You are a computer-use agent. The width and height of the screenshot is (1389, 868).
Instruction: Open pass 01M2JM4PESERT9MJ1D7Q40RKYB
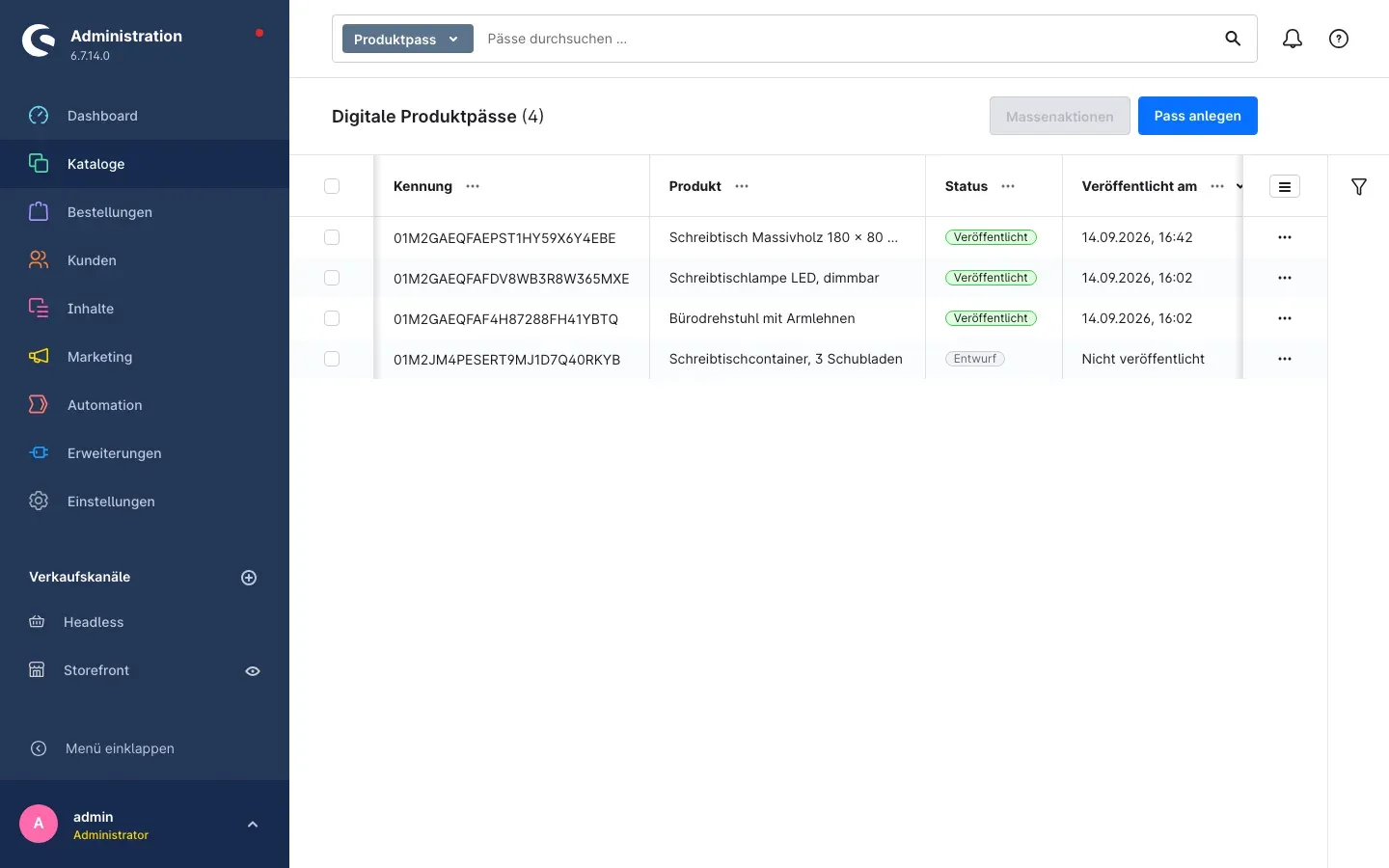[507, 360]
